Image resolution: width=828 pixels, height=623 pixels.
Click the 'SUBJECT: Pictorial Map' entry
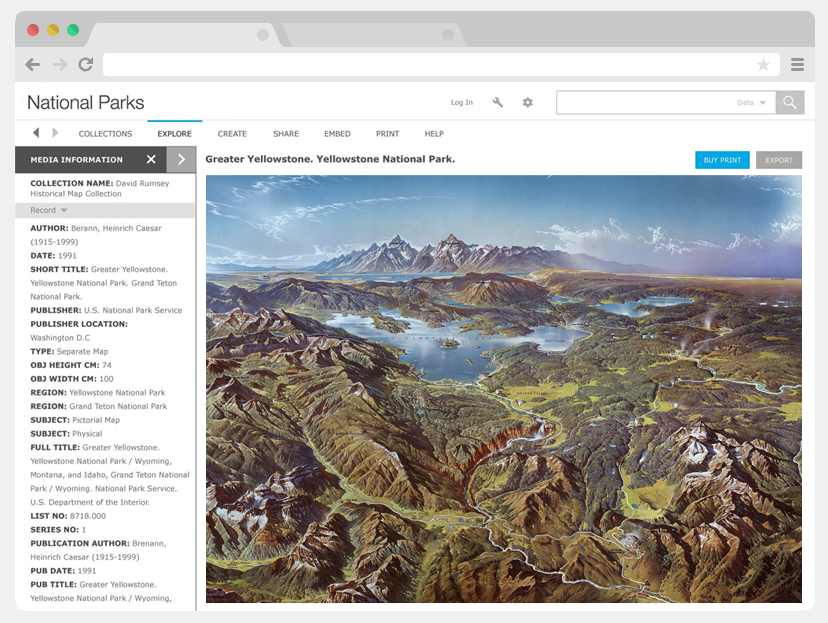pyautogui.click(x=75, y=420)
